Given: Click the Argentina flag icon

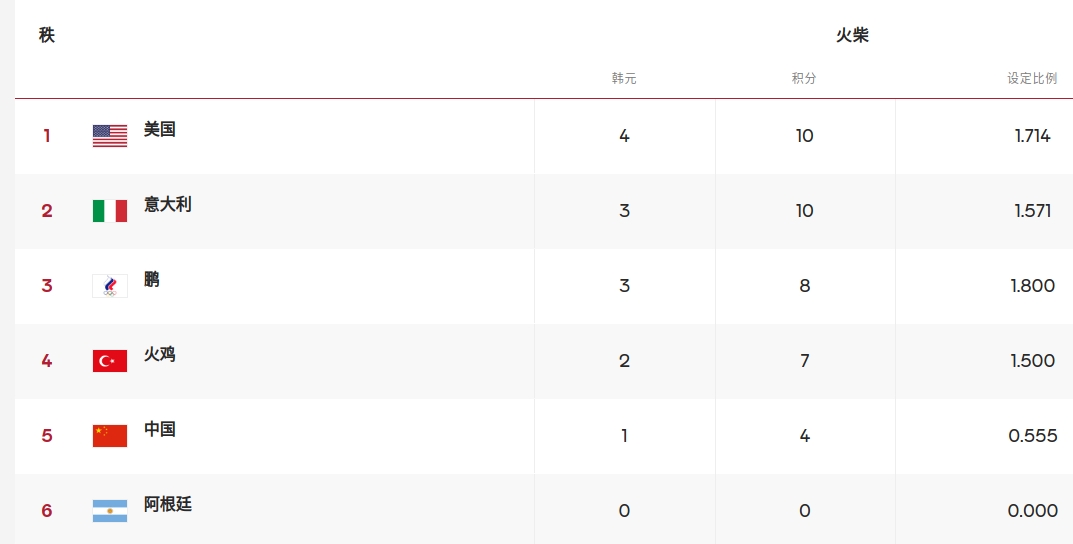Looking at the screenshot, I should [110, 511].
